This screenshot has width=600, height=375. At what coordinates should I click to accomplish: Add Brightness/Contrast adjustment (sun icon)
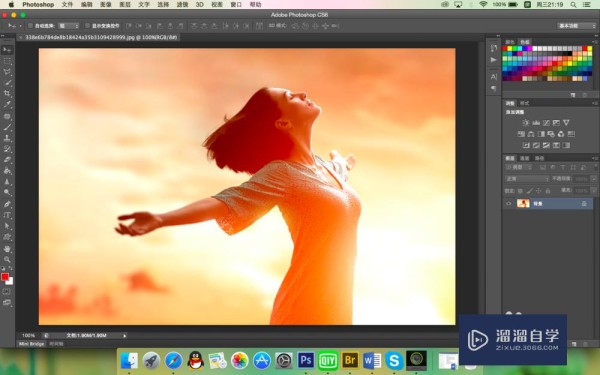pos(526,123)
